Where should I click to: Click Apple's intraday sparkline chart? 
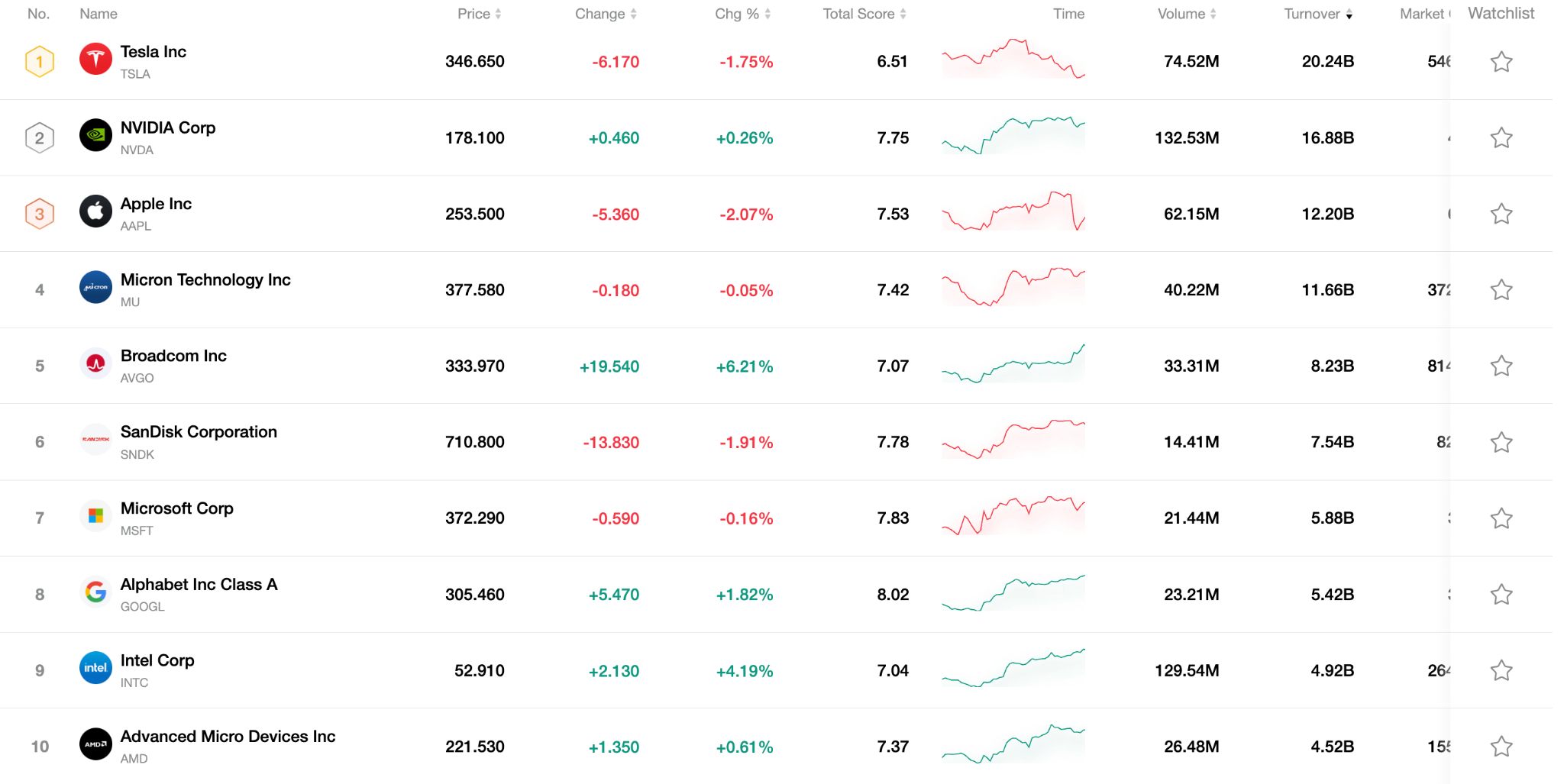[1013, 213]
